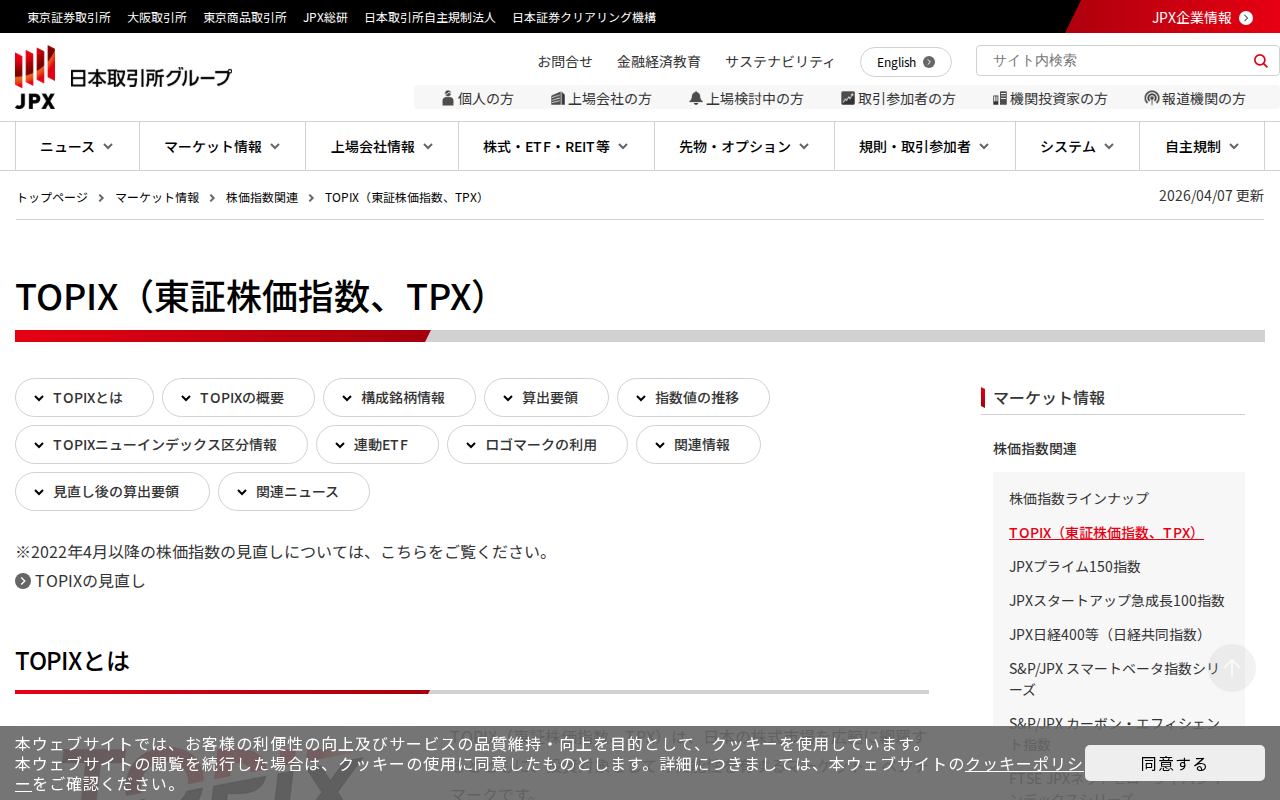Screen dimensions: 1280x800
Task: Click the scroll-to-top arrow button
Action: 1232,668
